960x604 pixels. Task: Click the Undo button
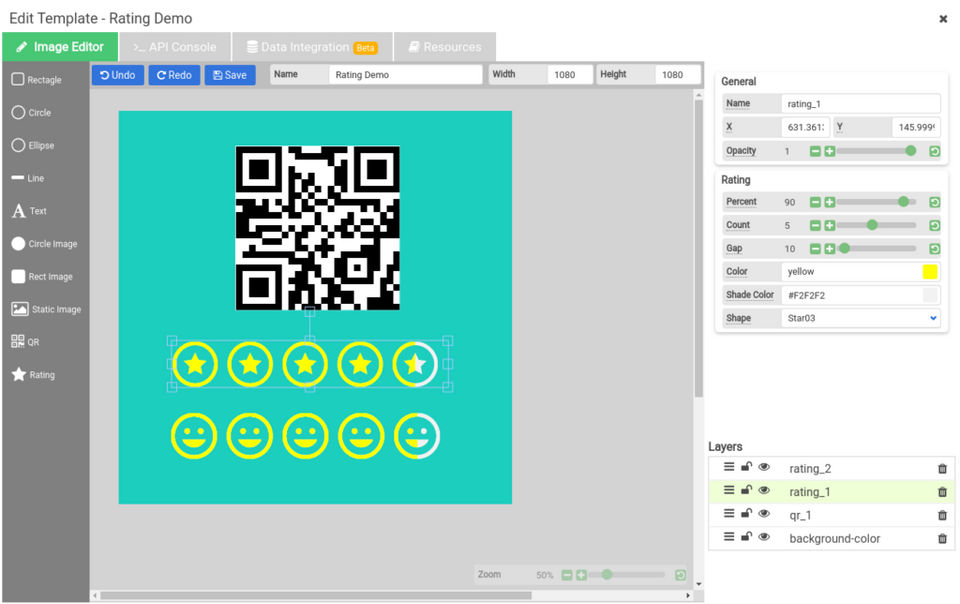(x=118, y=75)
